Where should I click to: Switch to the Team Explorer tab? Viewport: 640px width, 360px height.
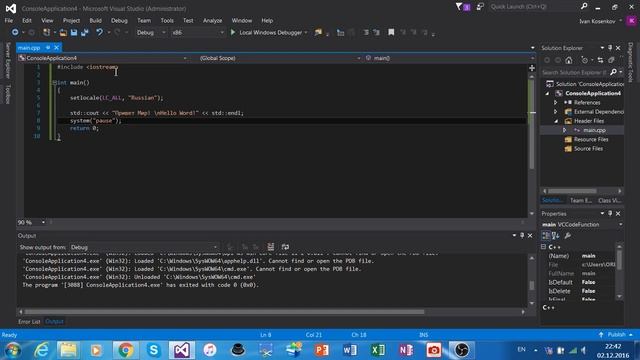pyautogui.click(x=581, y=200)
